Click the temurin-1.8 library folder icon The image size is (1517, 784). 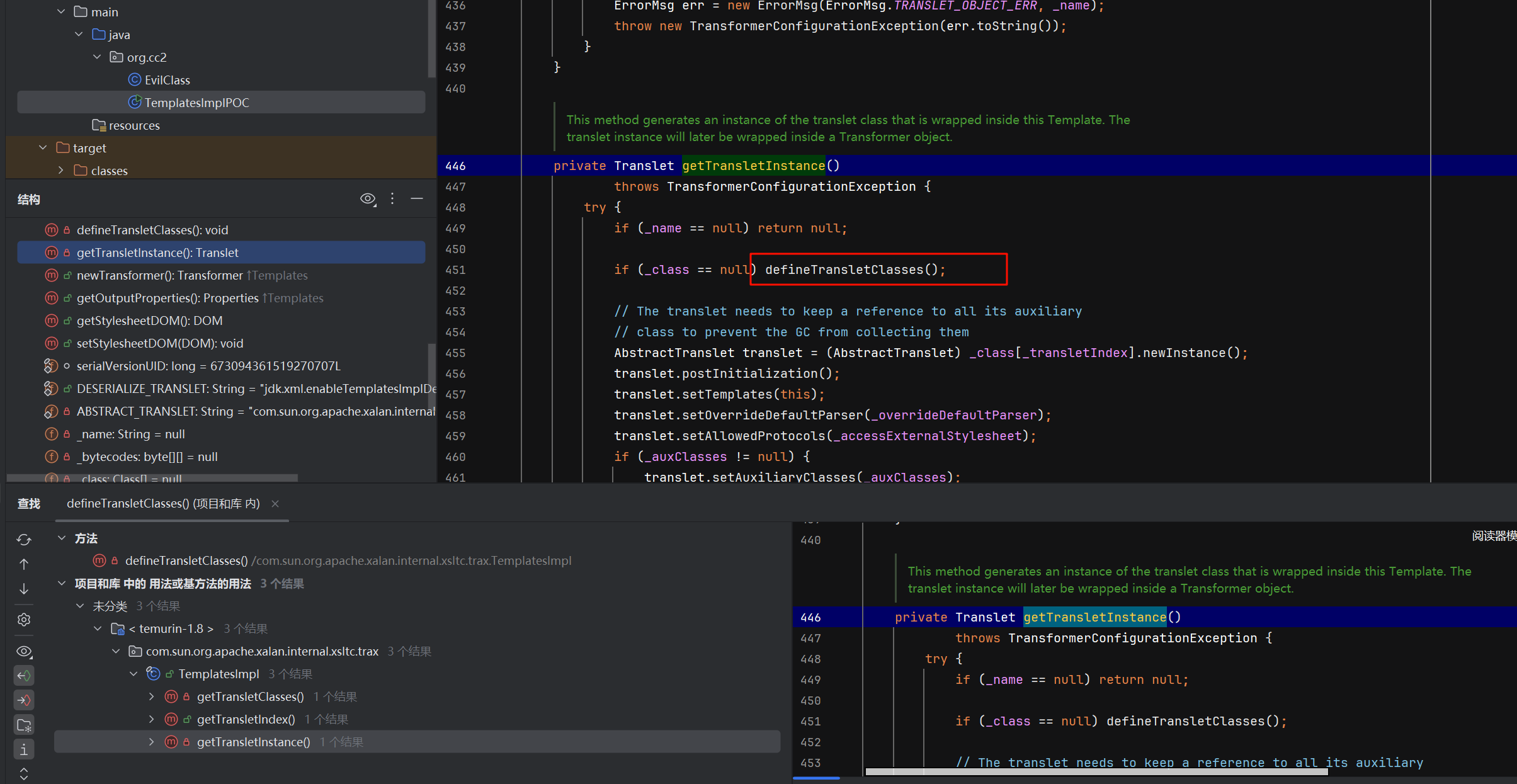pyautogui.click(x=118, y=628)
